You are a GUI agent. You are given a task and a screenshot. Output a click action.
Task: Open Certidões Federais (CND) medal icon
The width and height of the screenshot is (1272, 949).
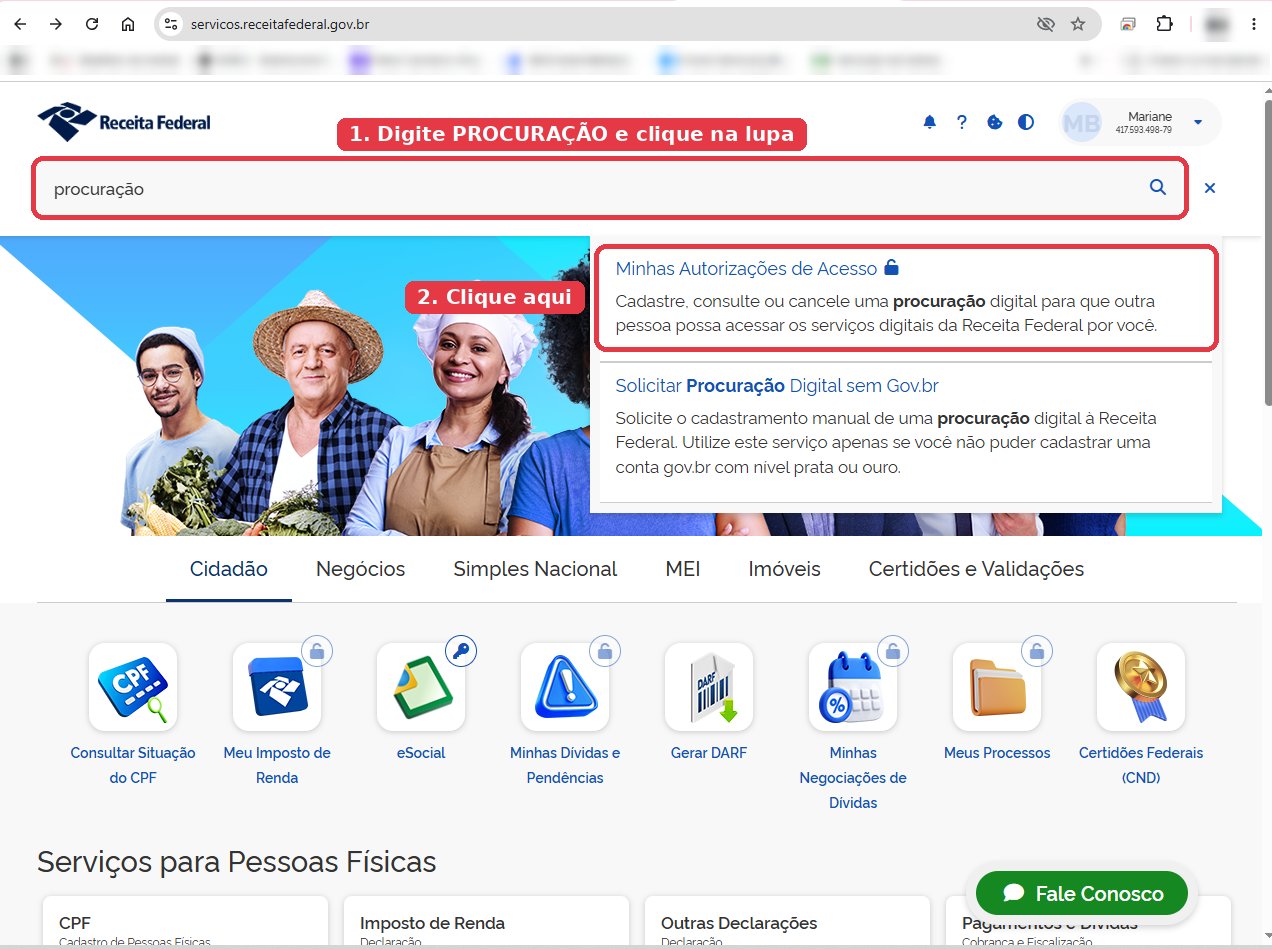click(1141, 687)
